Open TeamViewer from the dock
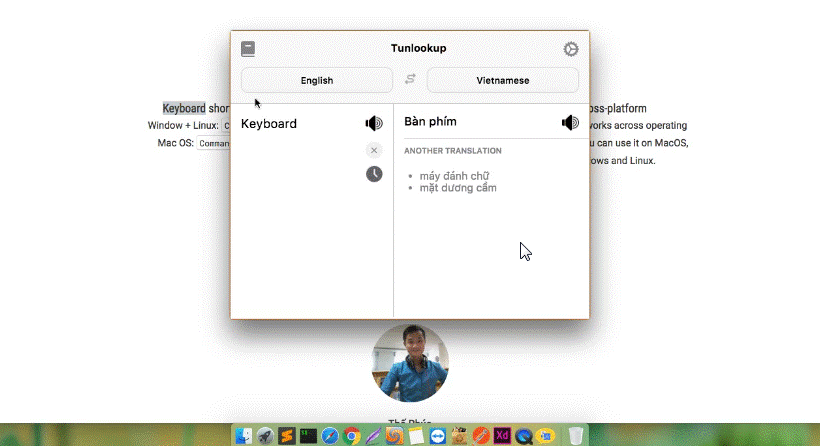Image resolution: width=820 pixels, height=446 pixels. (438, 436)
